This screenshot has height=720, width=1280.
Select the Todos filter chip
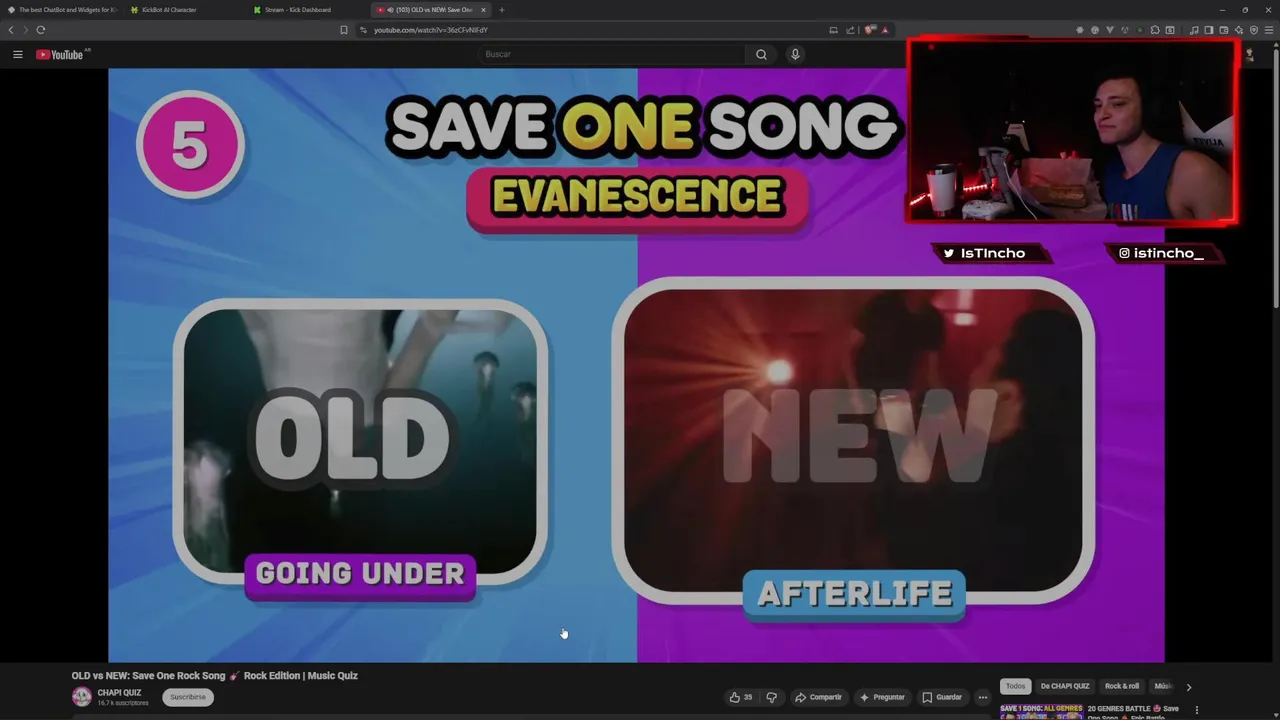coord(1015,686)
